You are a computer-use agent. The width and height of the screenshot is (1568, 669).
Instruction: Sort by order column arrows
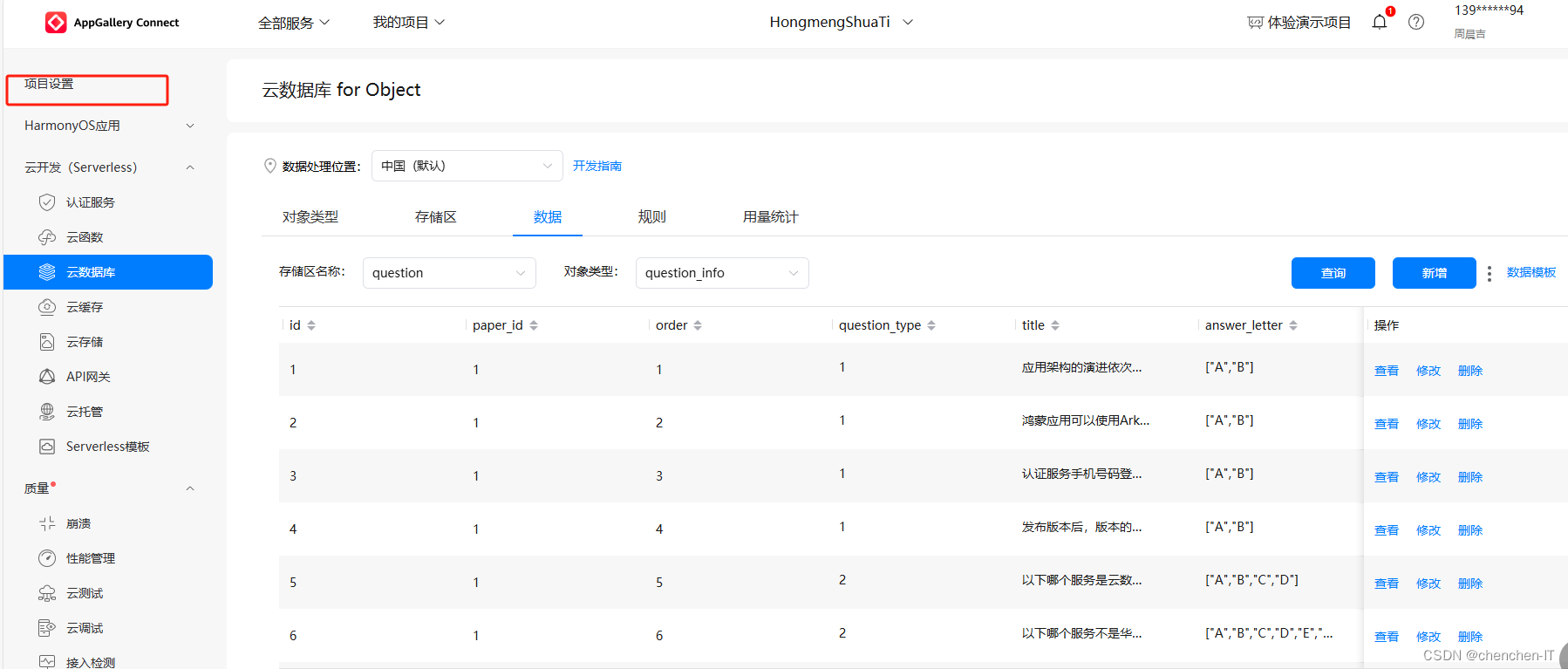click(698, 325)
